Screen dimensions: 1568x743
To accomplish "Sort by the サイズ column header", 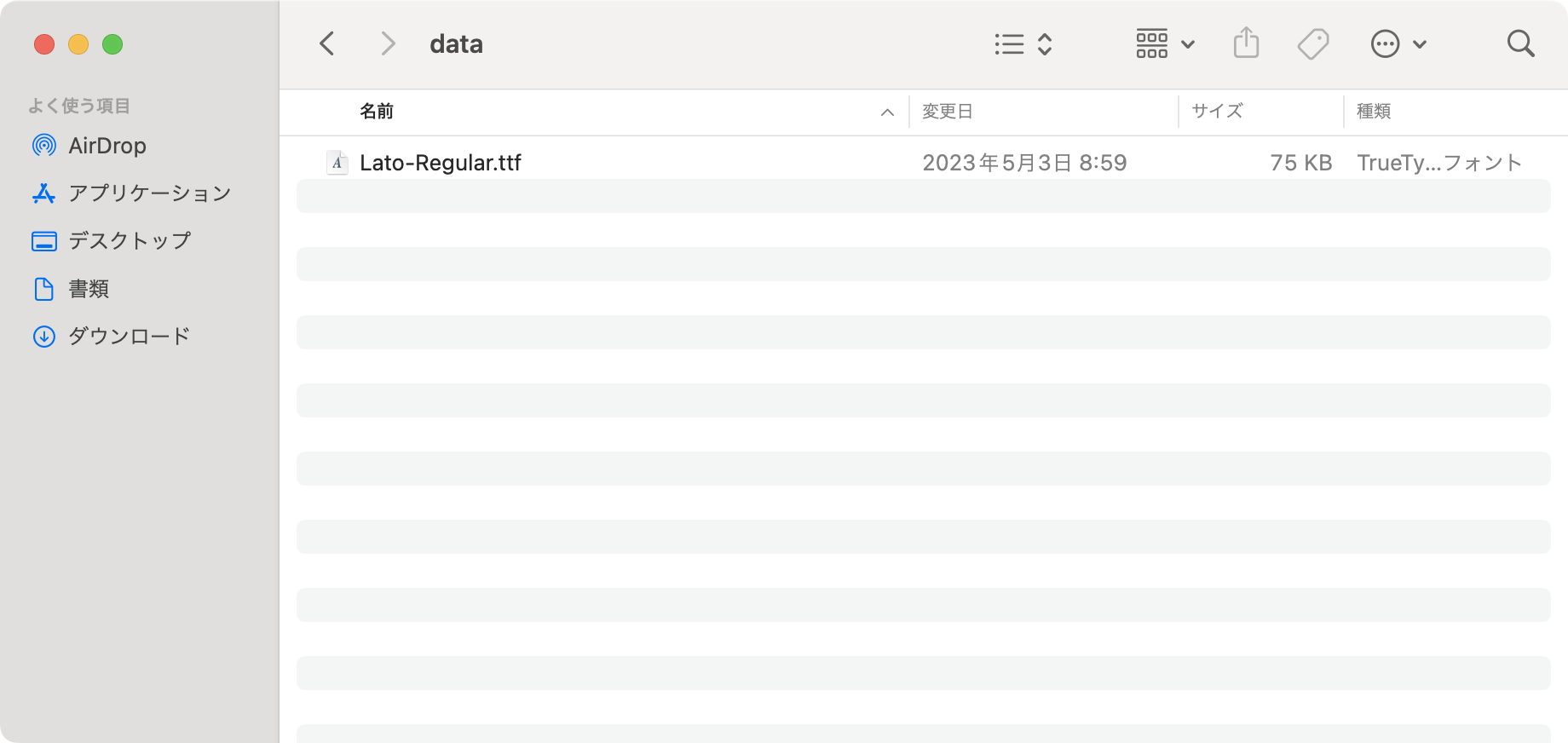I will (1217, 112).
